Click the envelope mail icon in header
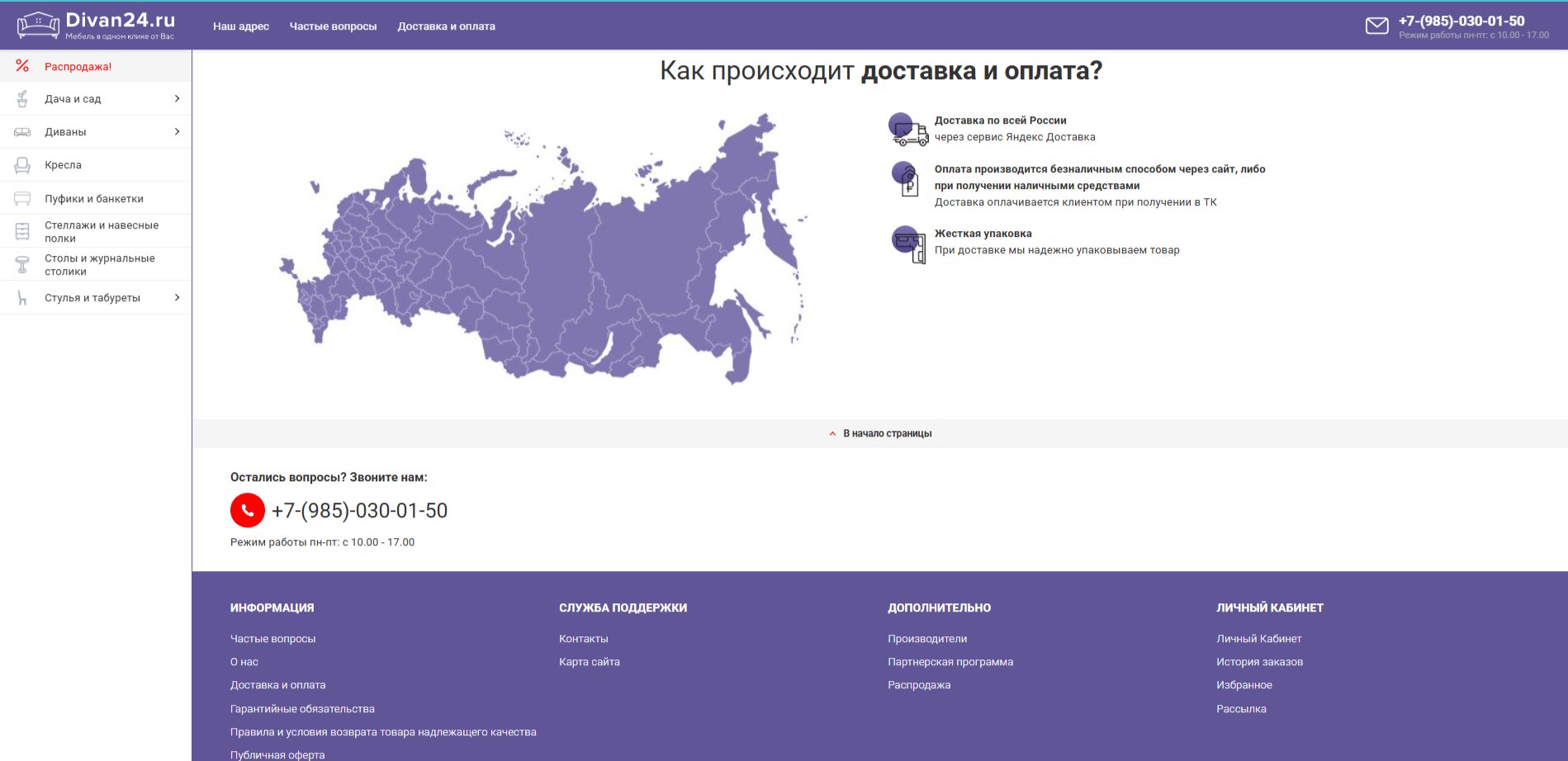Image resolution: width=1568 pixels, height=761 pixels. (1376, 26)
